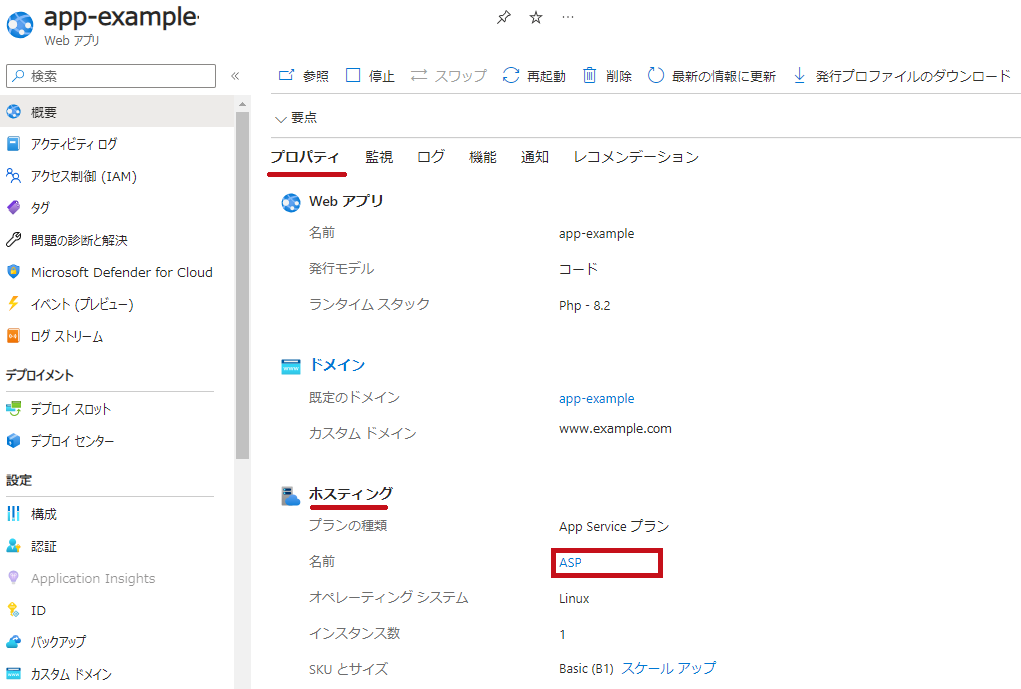Open the more options ellipsis in header
The width and height of the screenshot is (1021, 689).
(568, 17)
